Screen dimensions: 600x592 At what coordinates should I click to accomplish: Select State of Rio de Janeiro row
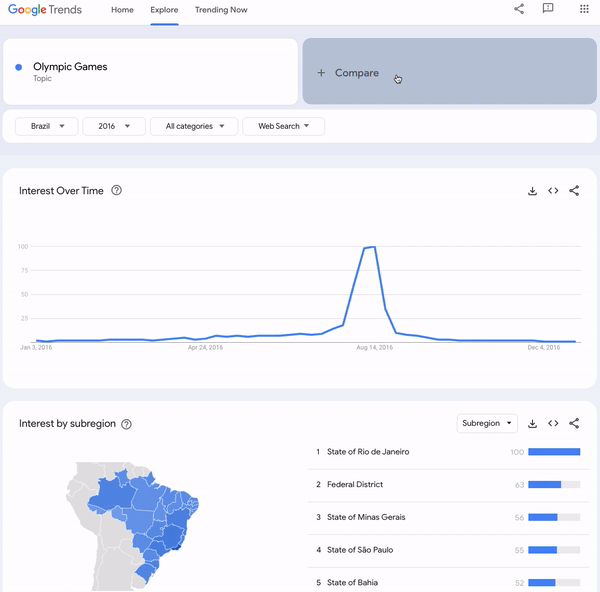448,452
